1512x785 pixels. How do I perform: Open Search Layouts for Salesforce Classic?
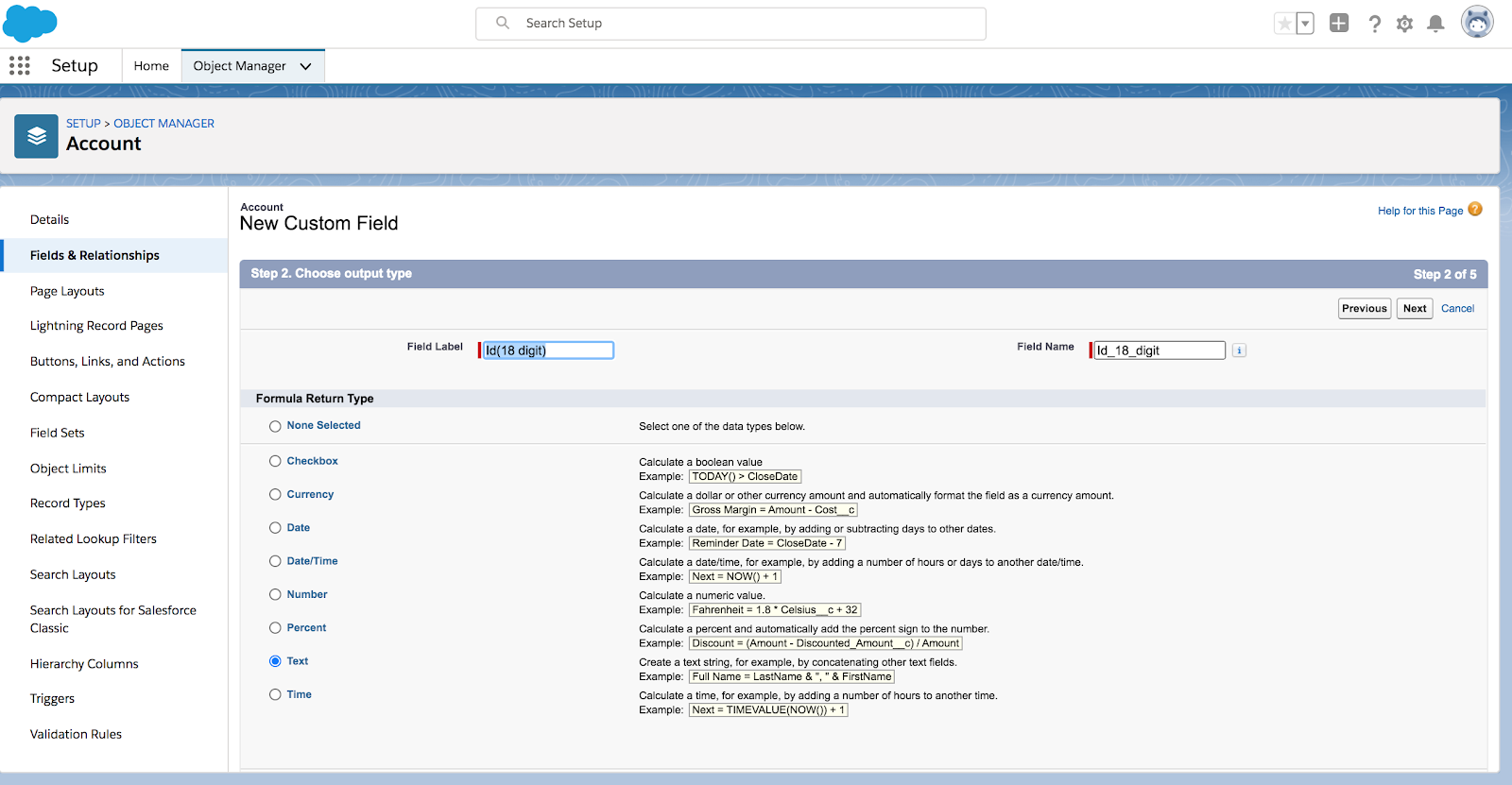coord(113,619)
